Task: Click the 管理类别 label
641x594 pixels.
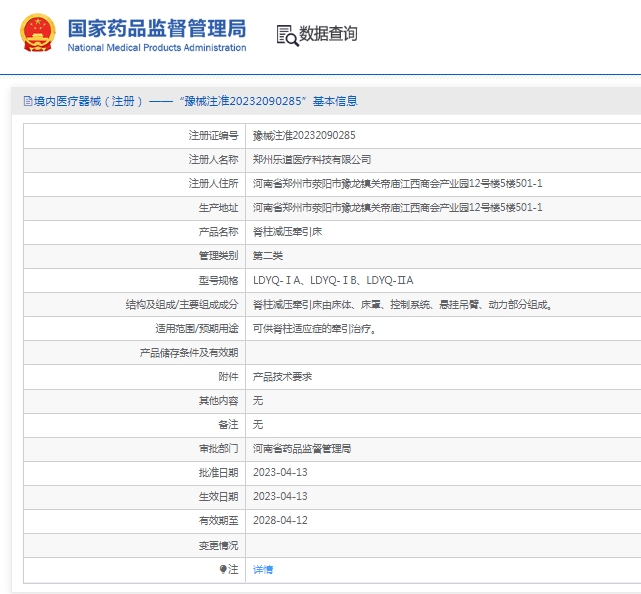Action: pyautogui.click(x=218, y=256)
